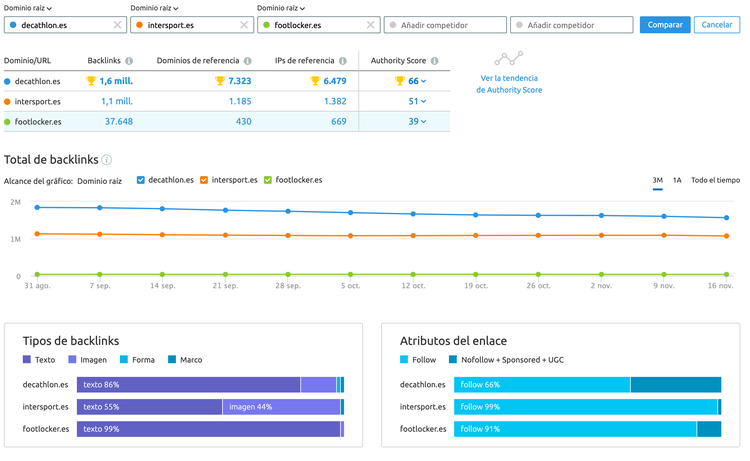Click Marco legend color swatch
This screenshot has width=750, height=461.
172,359
